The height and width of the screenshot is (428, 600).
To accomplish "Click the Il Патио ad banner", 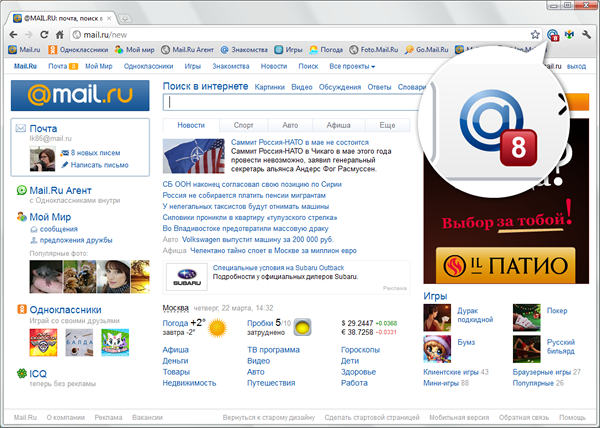I will click(505, 265).
